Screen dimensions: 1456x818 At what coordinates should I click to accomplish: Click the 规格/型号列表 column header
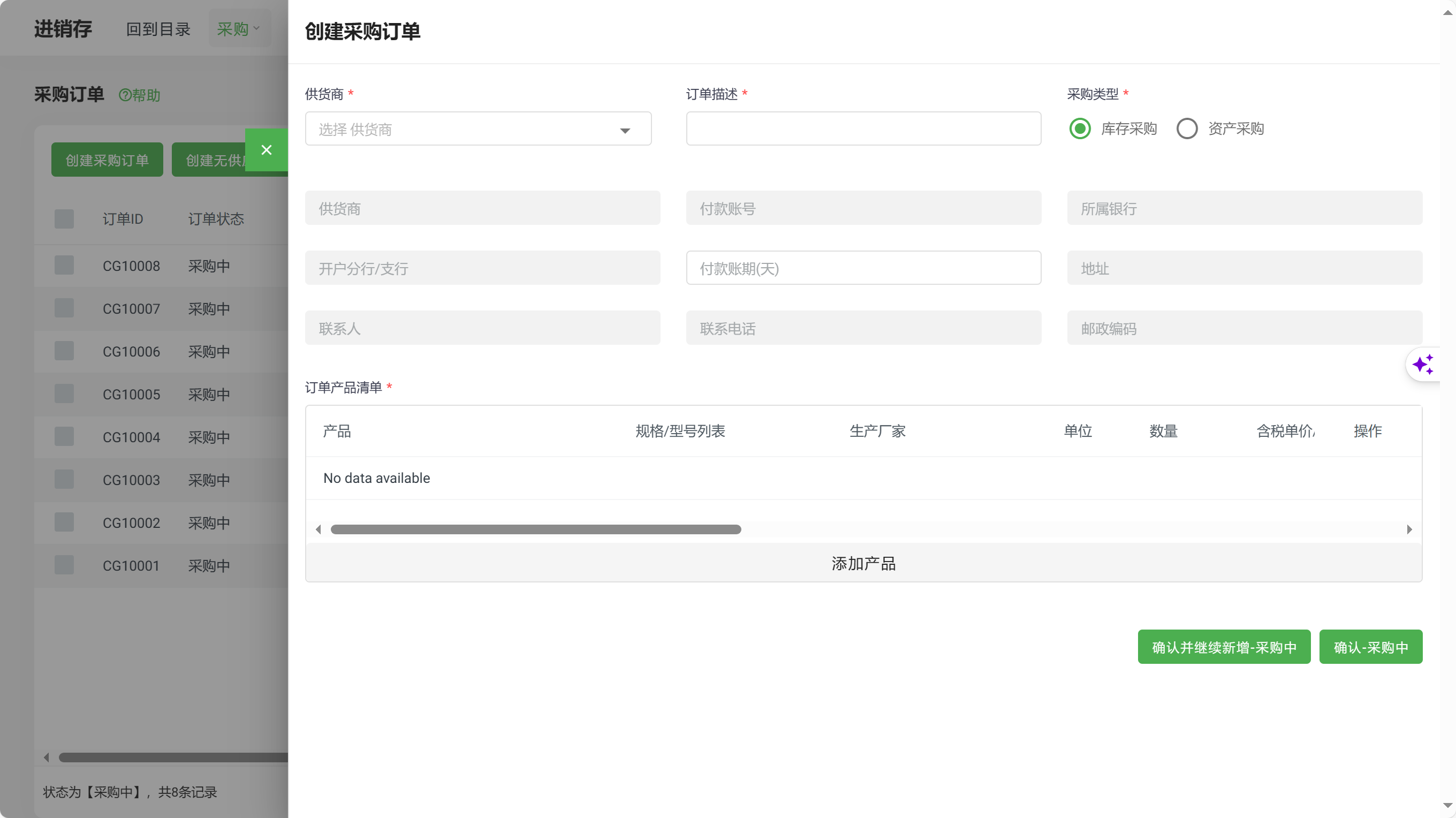(x=680, y=431)
